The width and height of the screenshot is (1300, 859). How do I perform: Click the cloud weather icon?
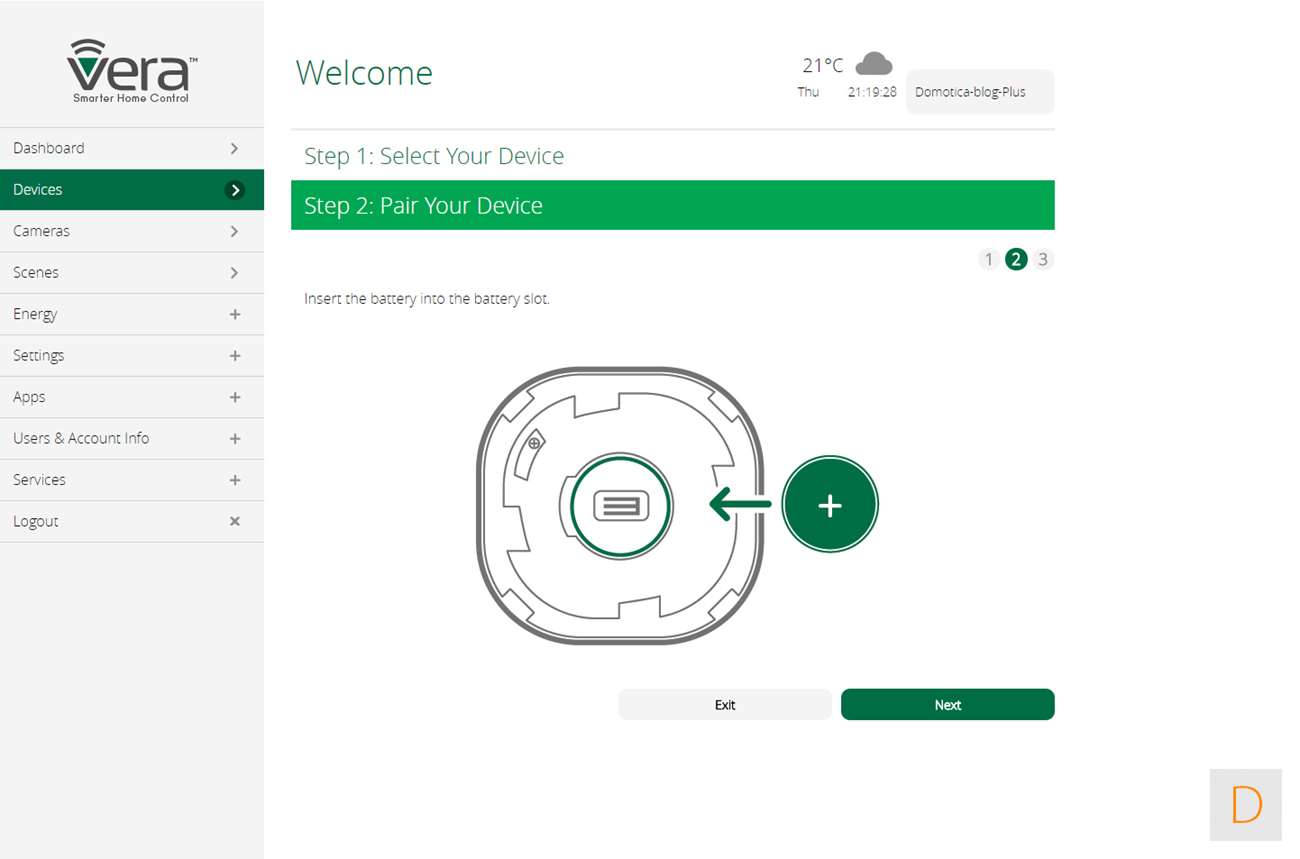[874, 64]
